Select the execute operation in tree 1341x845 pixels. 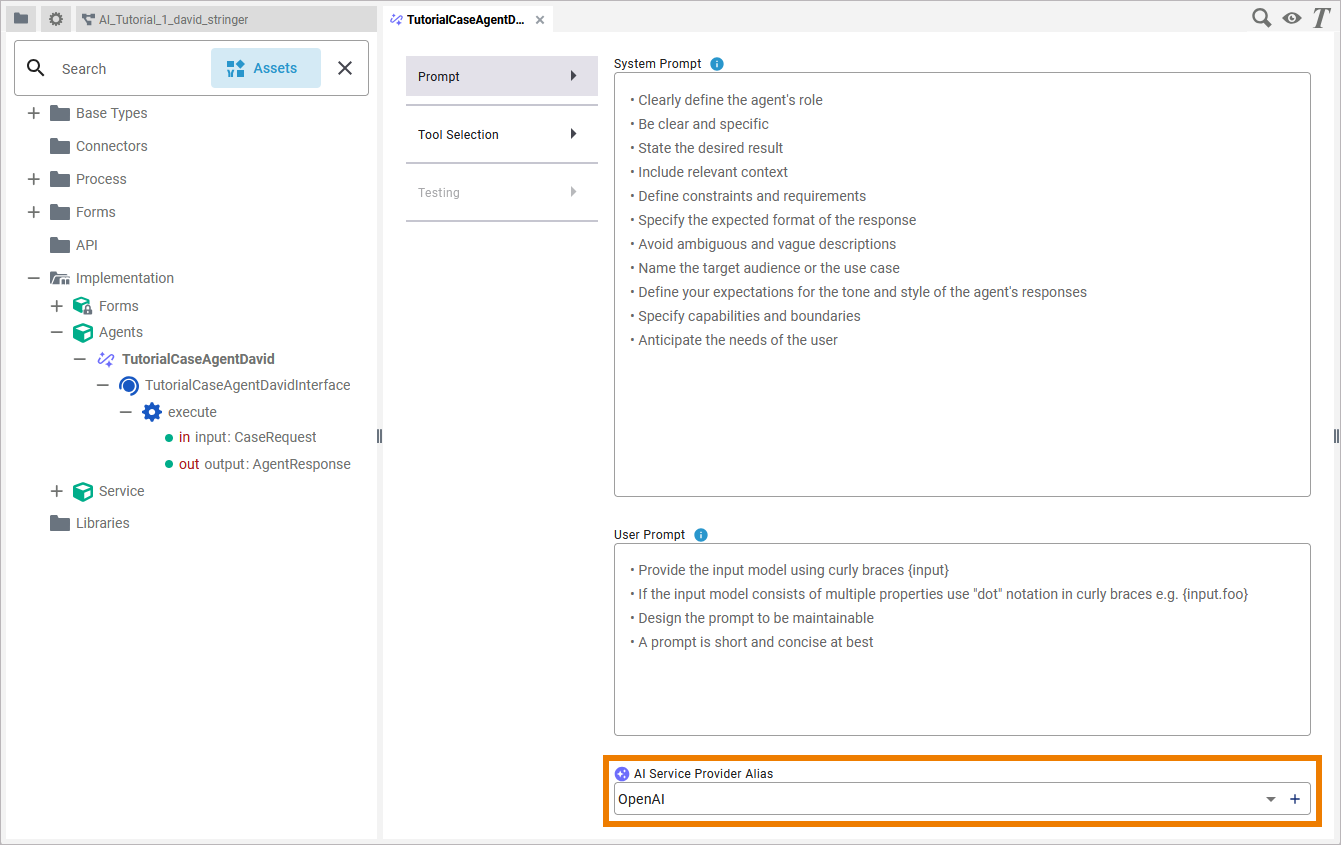[x=192, y=412]
